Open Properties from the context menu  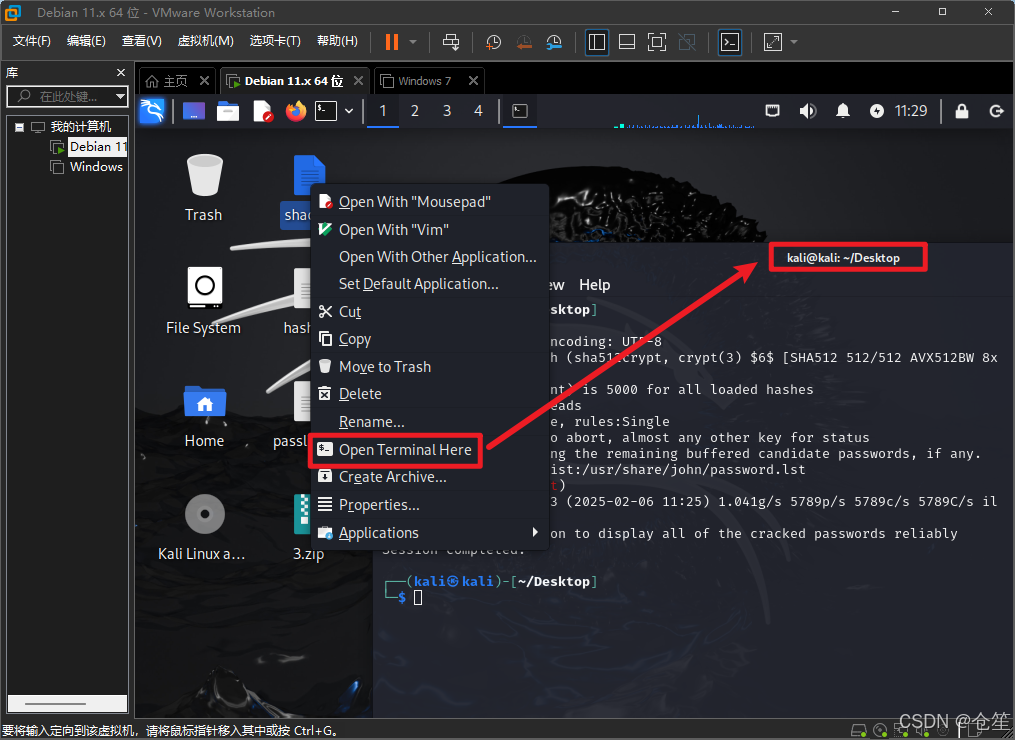point(429,505)
